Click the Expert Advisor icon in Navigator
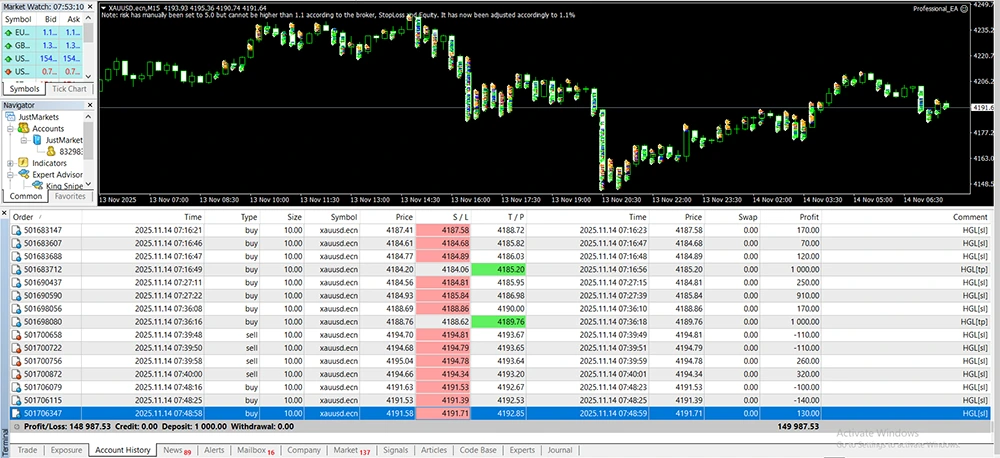Image resolution: width=1000 pixels, height=458 pixels. (x=22, y=174)
